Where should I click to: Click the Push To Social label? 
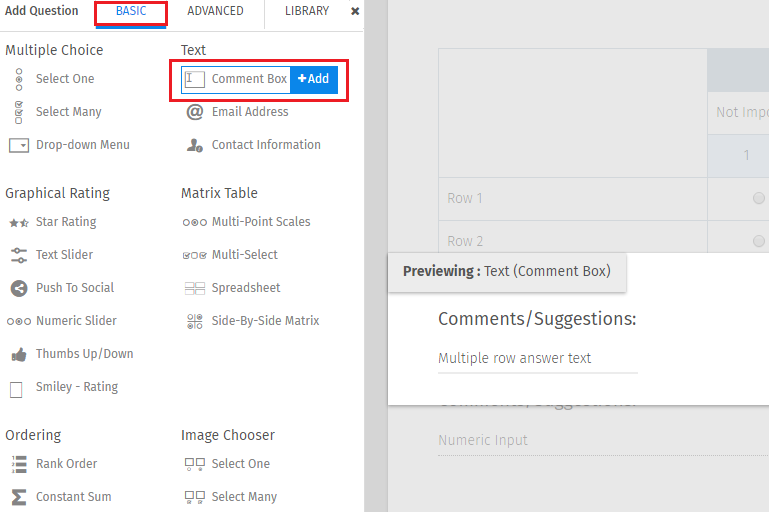75,288
